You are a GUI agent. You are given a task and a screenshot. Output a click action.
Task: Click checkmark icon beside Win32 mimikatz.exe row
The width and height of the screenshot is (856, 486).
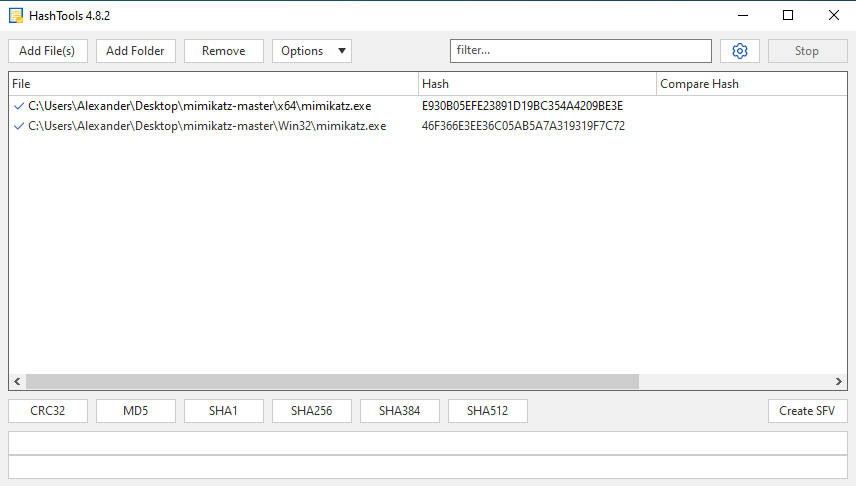click(x=19, y=126)
